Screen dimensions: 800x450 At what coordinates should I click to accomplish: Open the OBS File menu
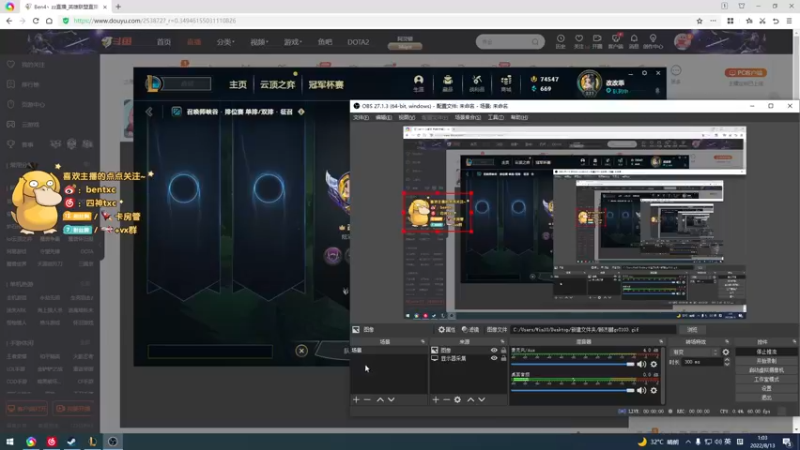tap(361, 117)
